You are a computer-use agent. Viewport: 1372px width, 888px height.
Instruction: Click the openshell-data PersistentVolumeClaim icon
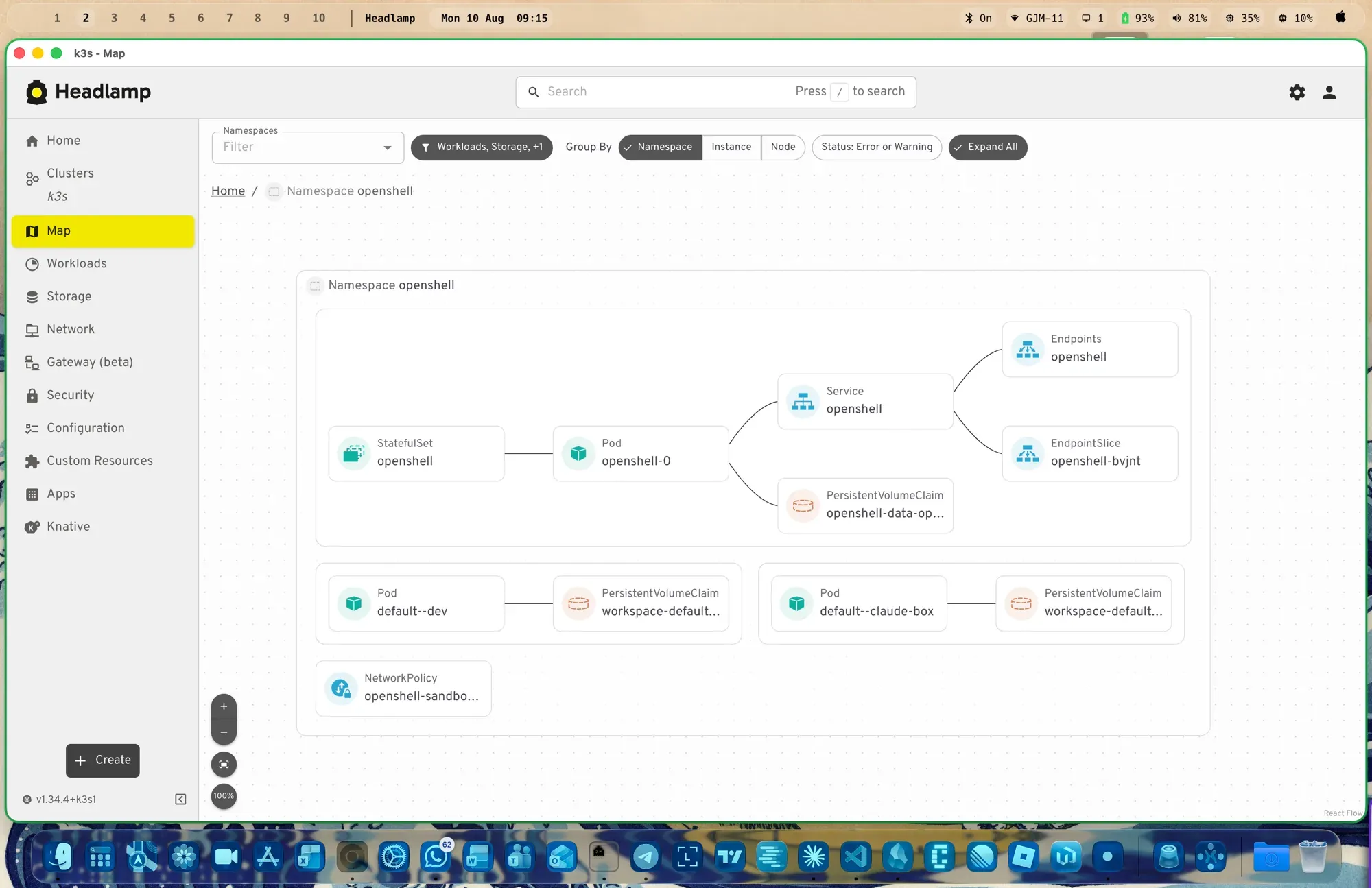(803, 505)
